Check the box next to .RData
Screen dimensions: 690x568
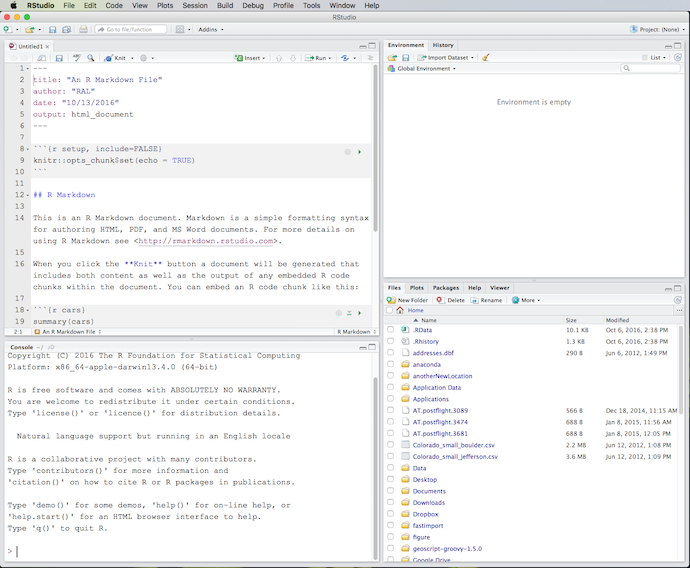[390, 330]
